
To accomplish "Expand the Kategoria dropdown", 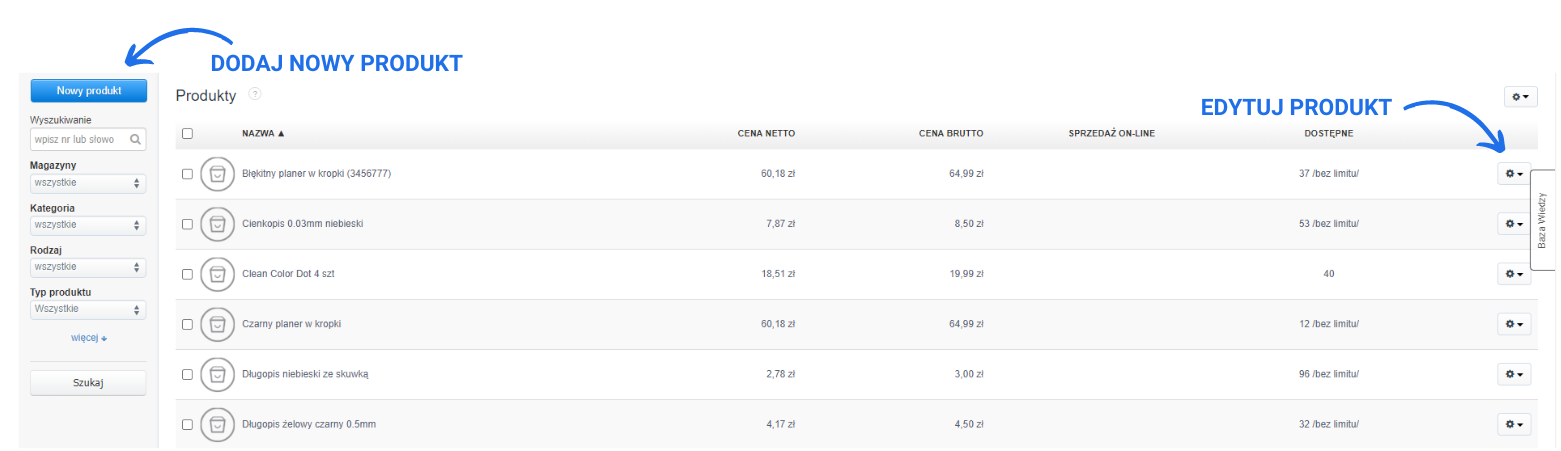I will click(x=88, y=225).
